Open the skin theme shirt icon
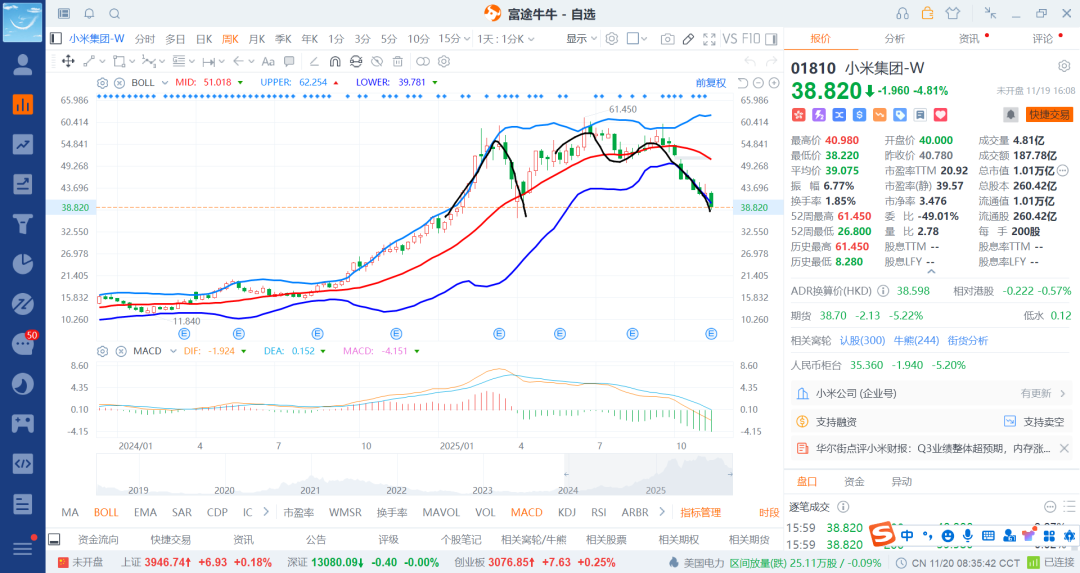This screenshot has height=573, width=1080. coord(952,13)
